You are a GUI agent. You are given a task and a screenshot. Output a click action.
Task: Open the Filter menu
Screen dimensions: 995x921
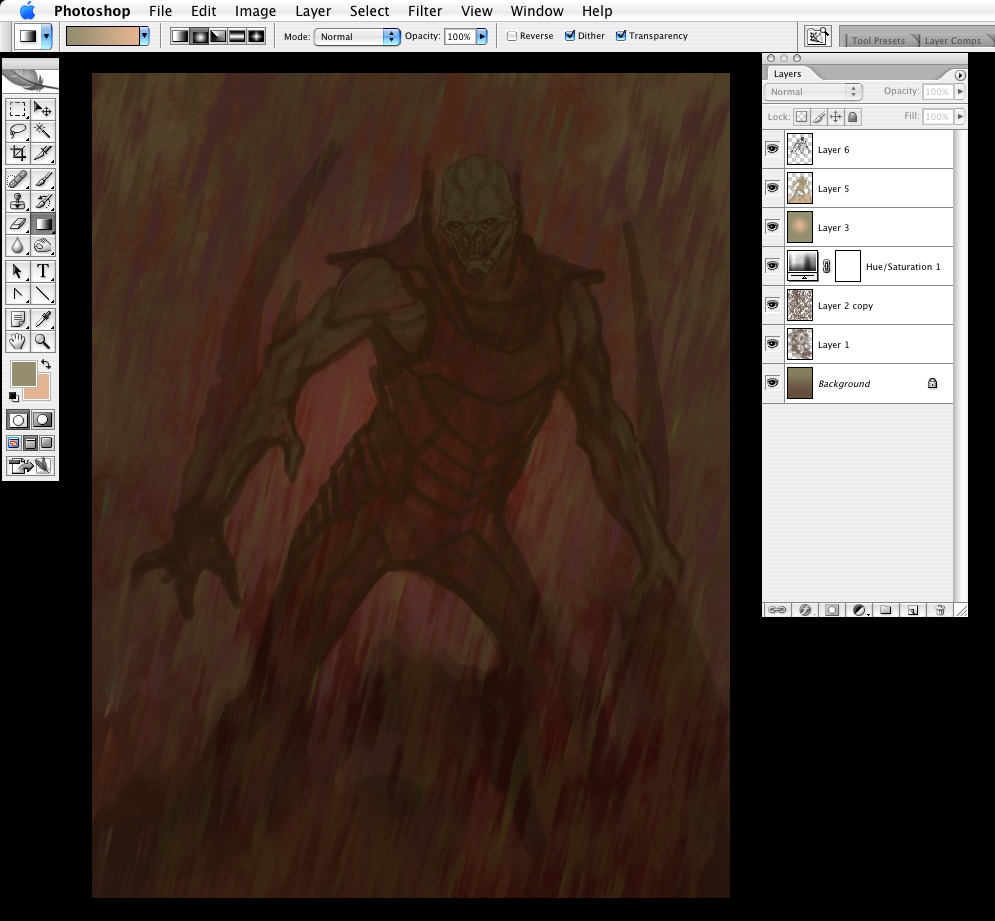point(425,11)
